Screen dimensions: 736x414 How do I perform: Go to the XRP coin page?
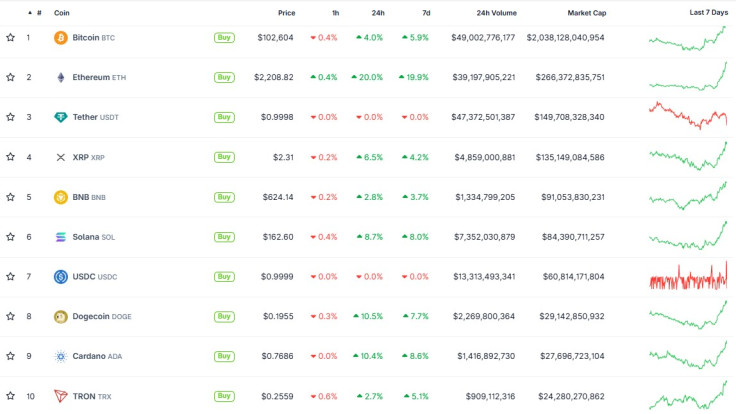click(88, 157)
